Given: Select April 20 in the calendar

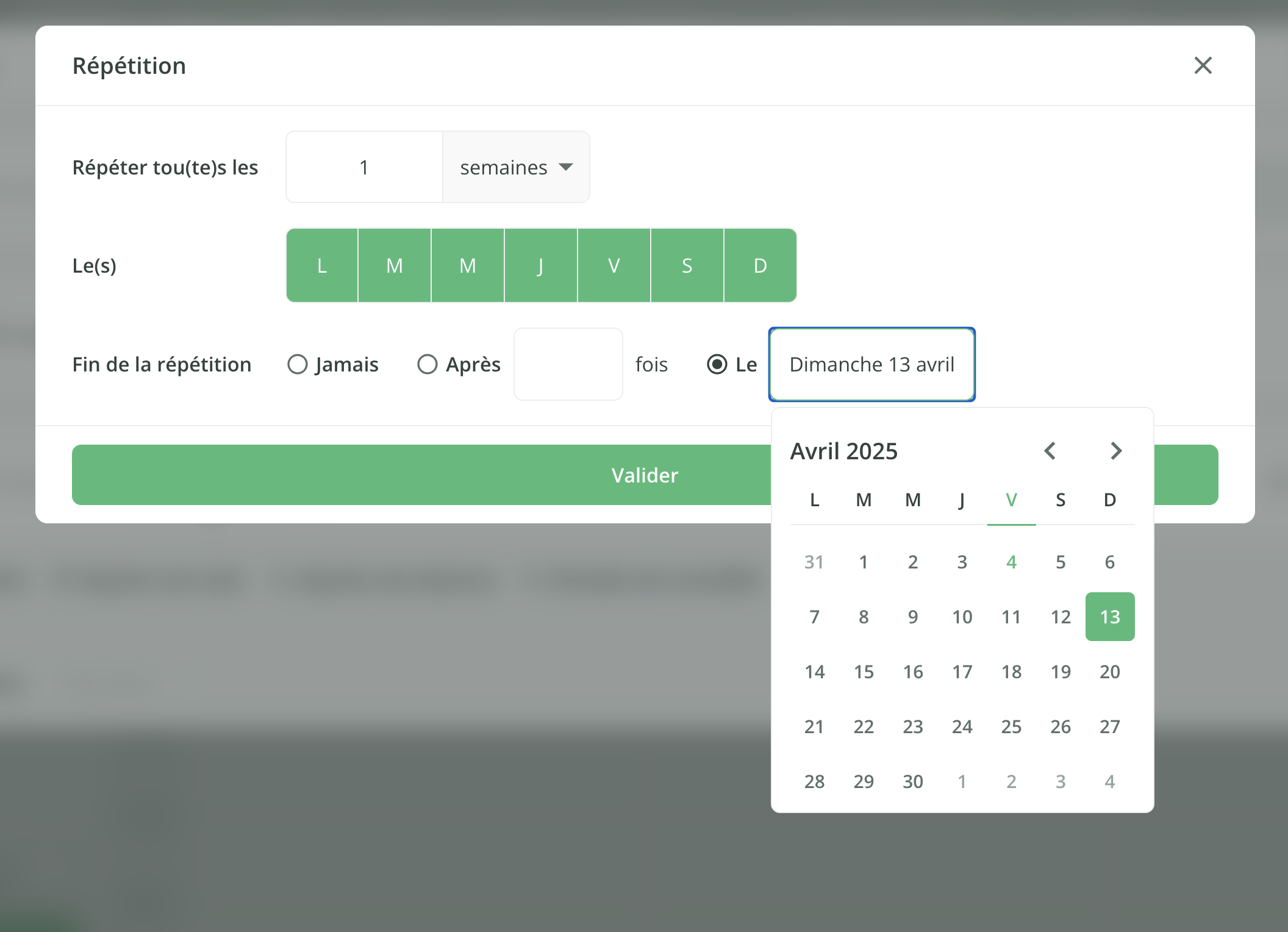Looking at the screenshot, I should click(1110, 671).
